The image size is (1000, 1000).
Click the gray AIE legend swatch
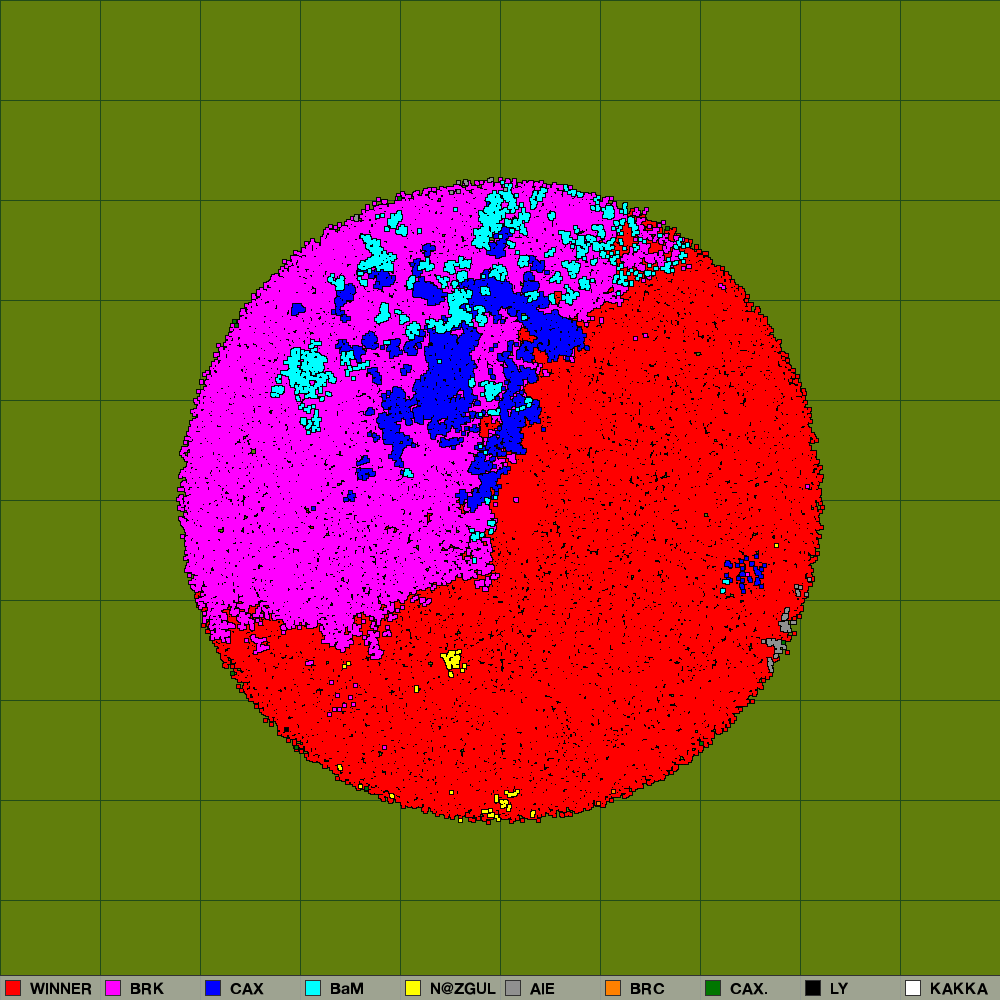[x=513, y=988]
